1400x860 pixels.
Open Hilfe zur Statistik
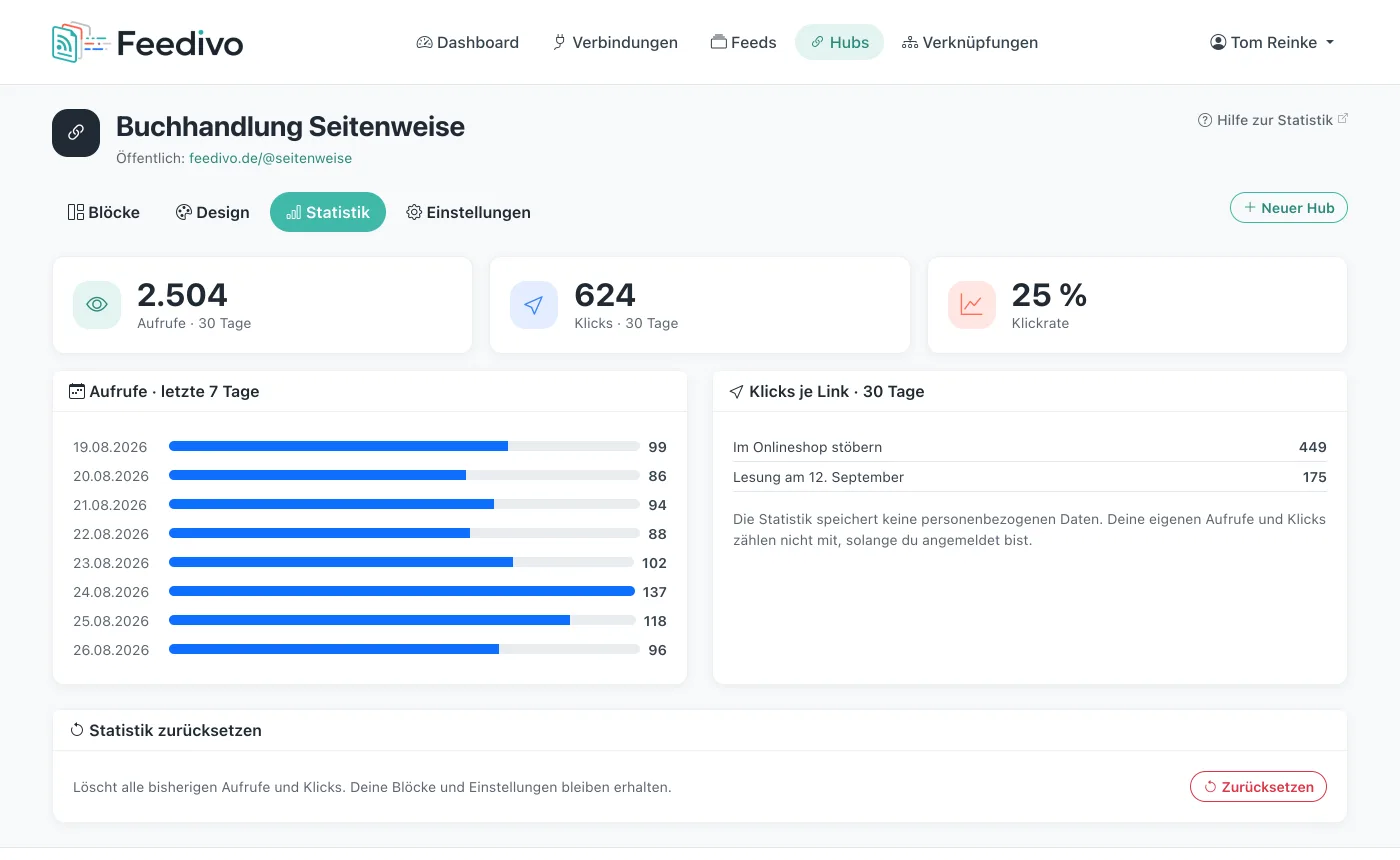[1273, 120]
